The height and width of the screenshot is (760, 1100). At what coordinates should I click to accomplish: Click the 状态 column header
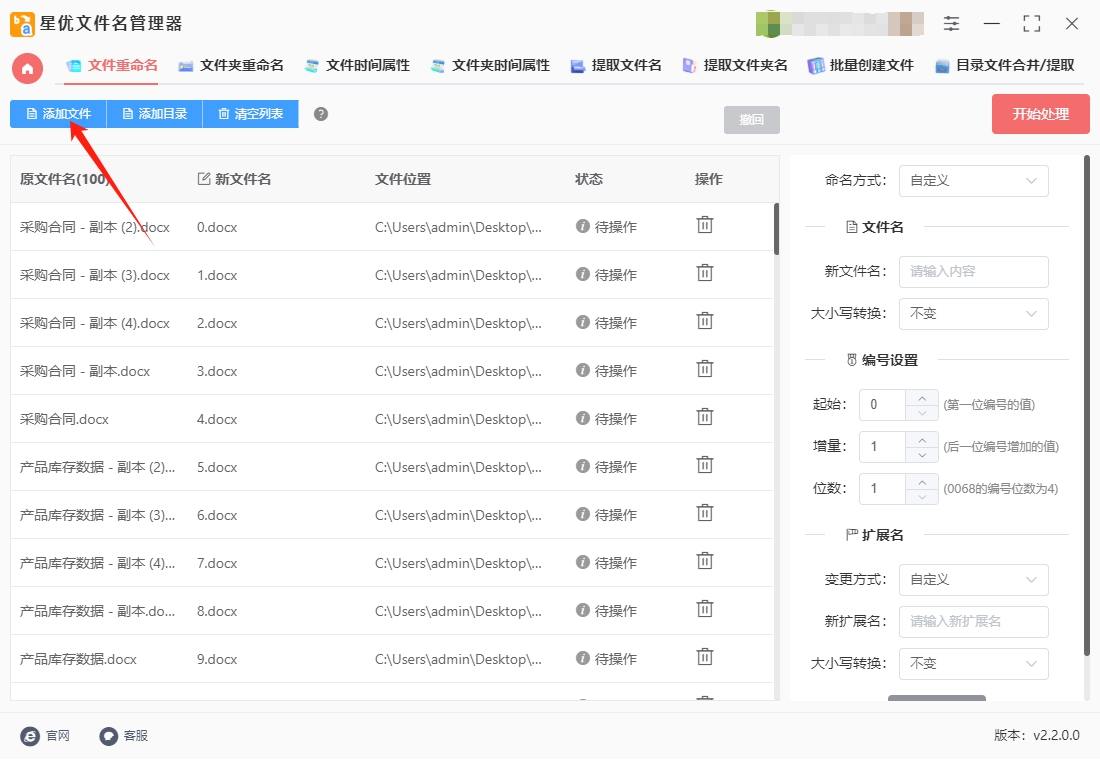(589, 180)
